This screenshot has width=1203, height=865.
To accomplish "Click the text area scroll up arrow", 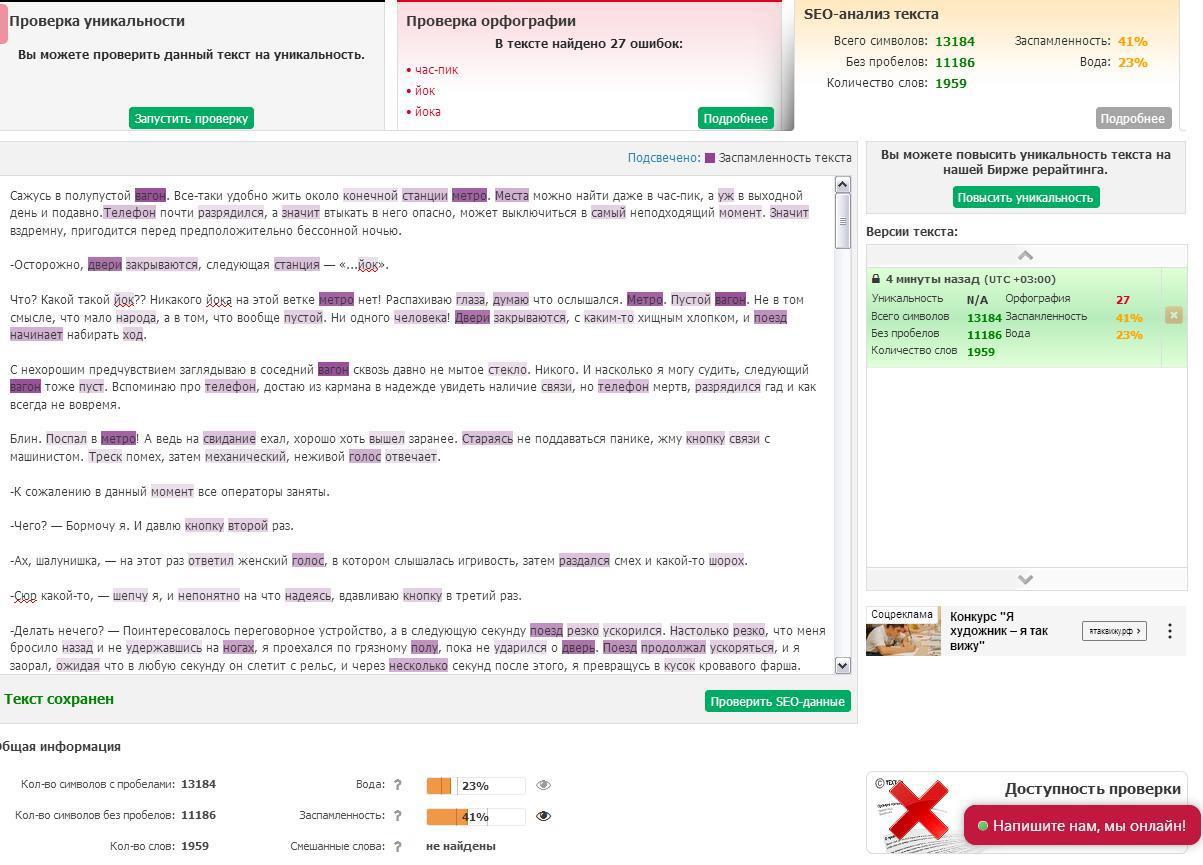I will click(842, 185).
